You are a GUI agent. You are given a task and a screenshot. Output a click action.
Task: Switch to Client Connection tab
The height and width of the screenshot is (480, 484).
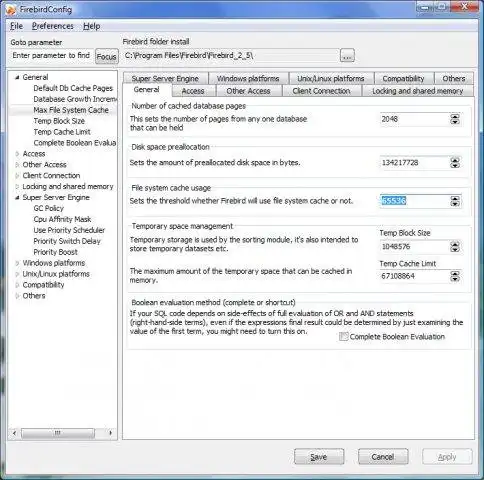click(x=322, y=91)
